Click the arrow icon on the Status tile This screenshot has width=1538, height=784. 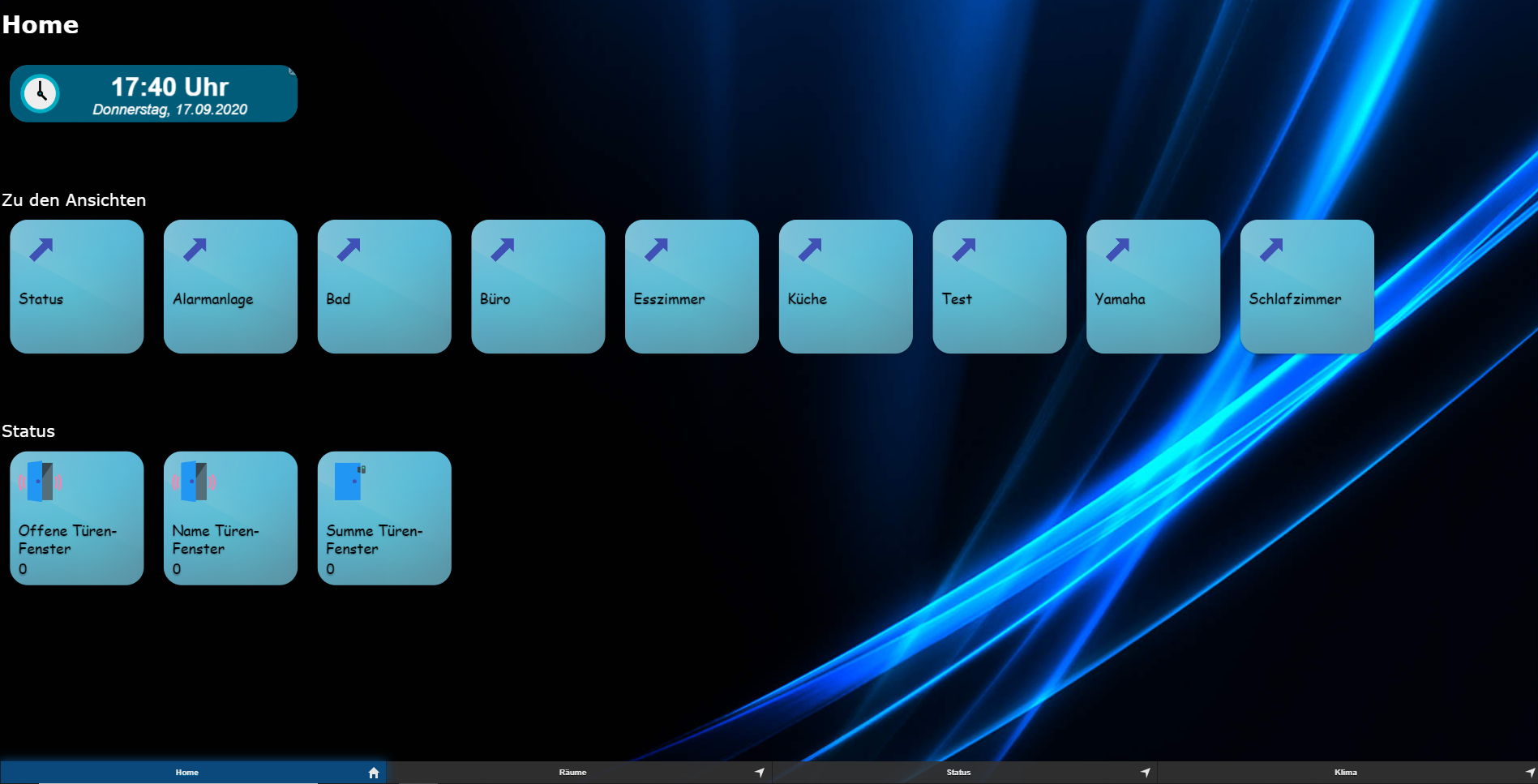tap(41, 250)
